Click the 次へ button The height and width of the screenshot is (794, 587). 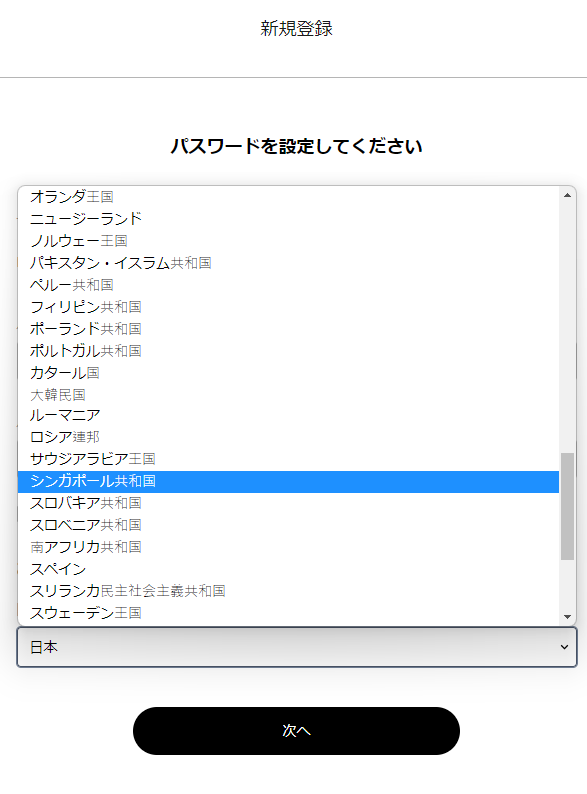(x=296, y=731)
